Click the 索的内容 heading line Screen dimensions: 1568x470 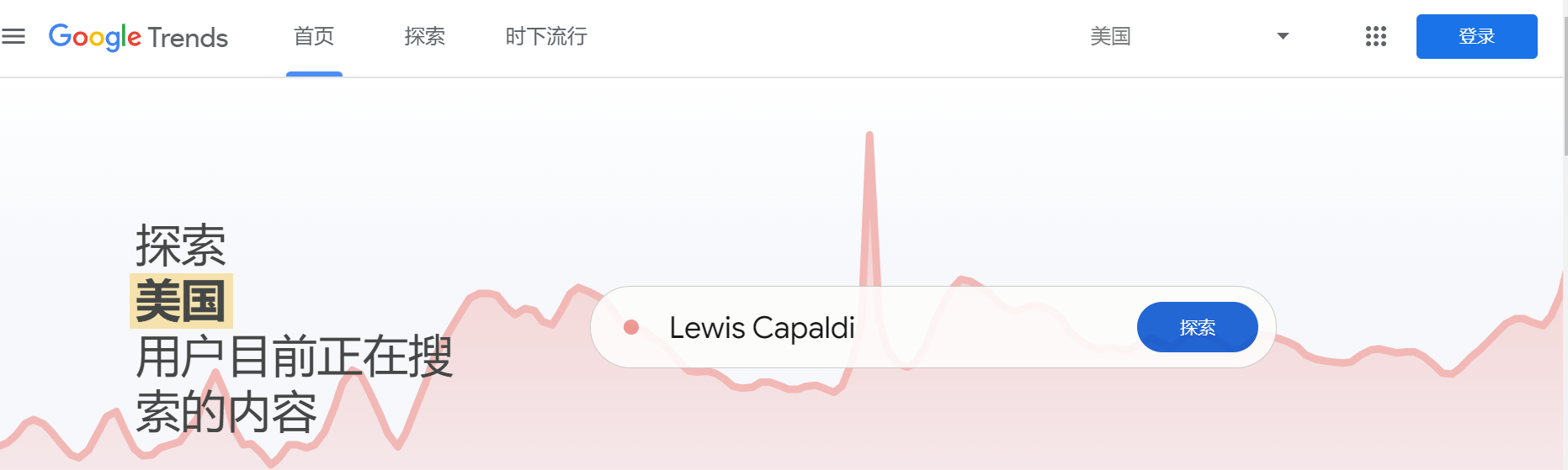coord(226,412)
